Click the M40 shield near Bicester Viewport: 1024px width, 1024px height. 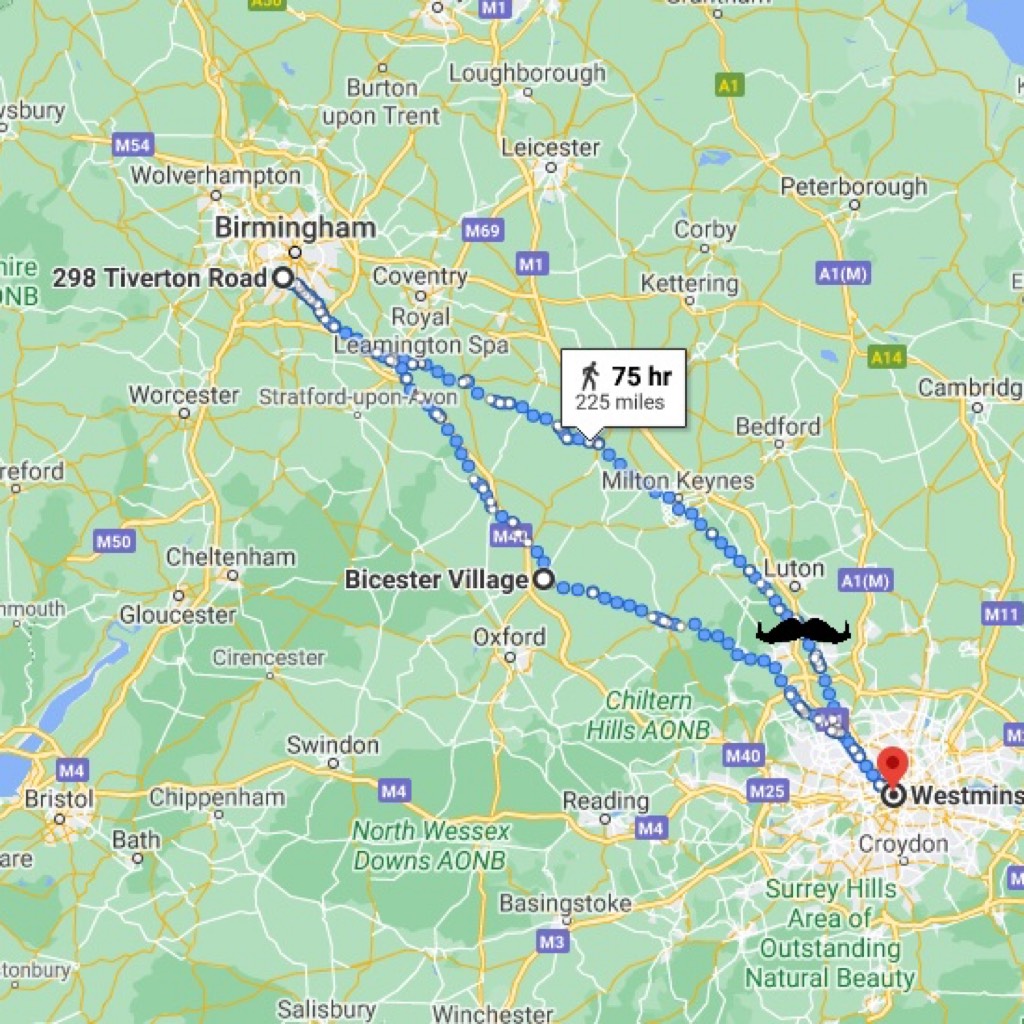pyautogui.click(x=509, y=537)
